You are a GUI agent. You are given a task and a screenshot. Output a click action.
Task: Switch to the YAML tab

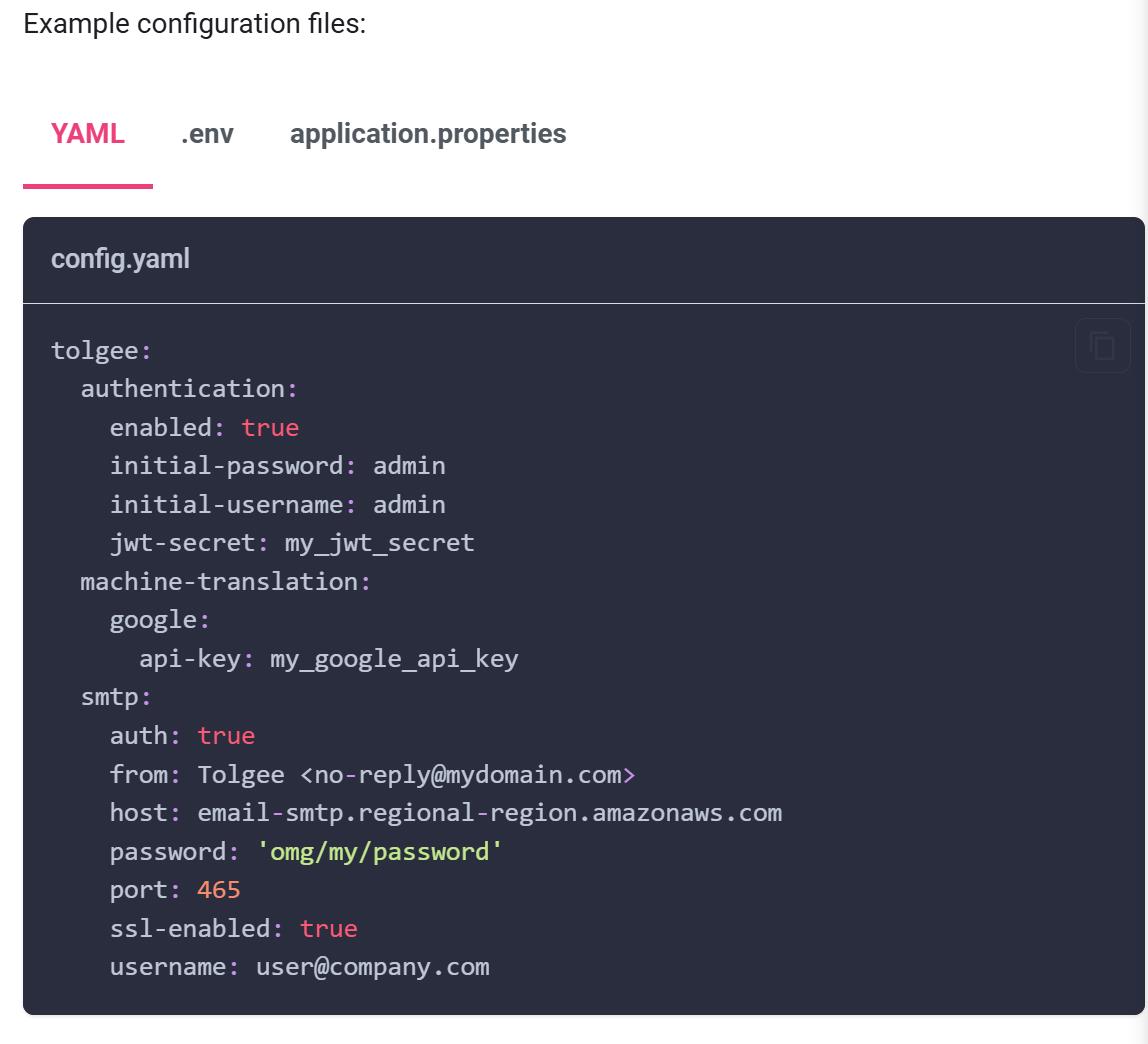tap(88, 134)
